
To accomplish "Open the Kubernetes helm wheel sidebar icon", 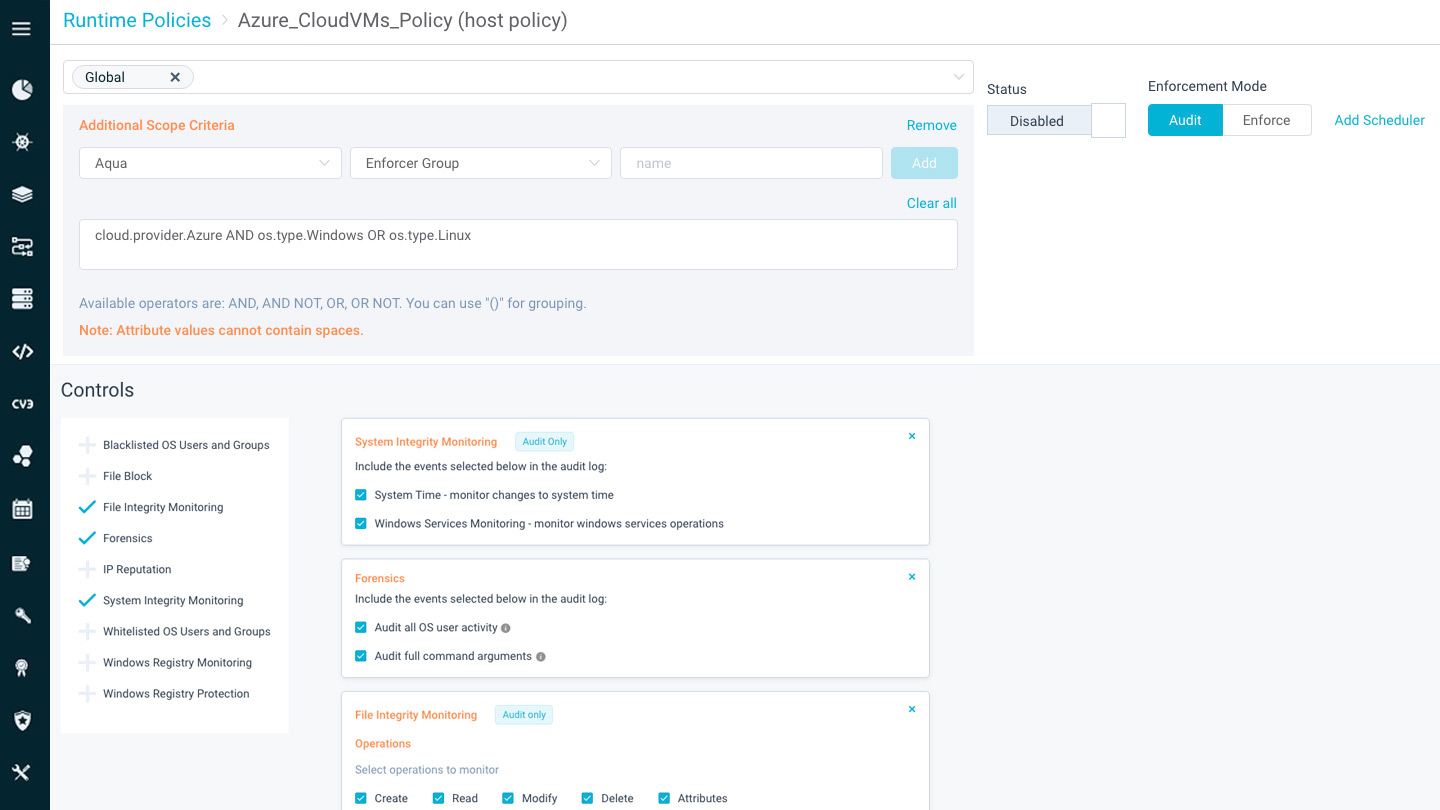I will (x=22, y=142).
